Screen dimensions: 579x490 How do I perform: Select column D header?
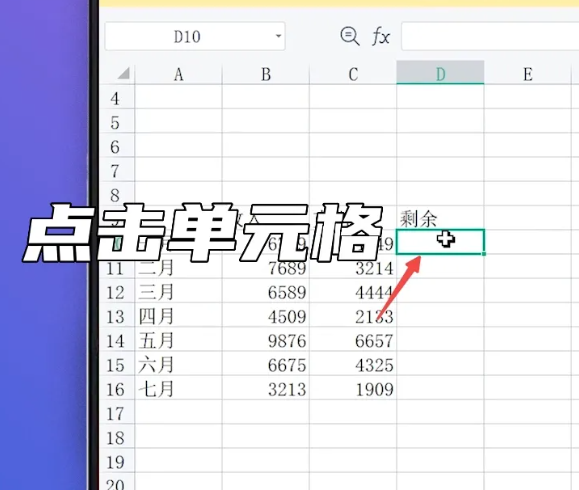tap(440, 73)
